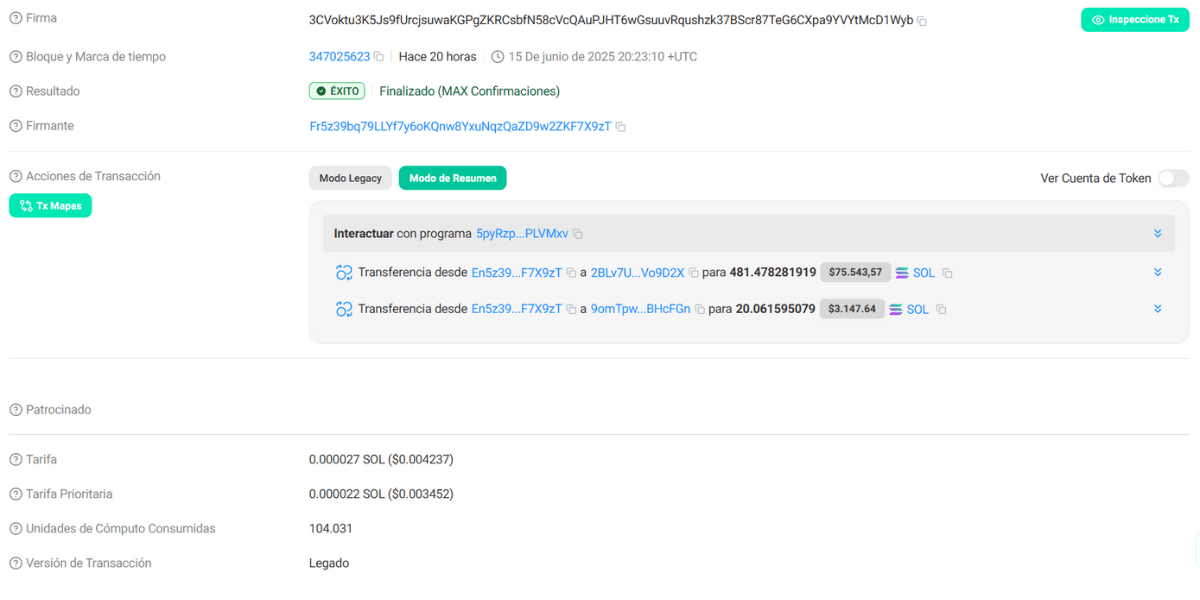Click 'Finalizado (MAX Confirmaciones)' text
This screenshot has height=600, width=1200.
coord(470,91)
